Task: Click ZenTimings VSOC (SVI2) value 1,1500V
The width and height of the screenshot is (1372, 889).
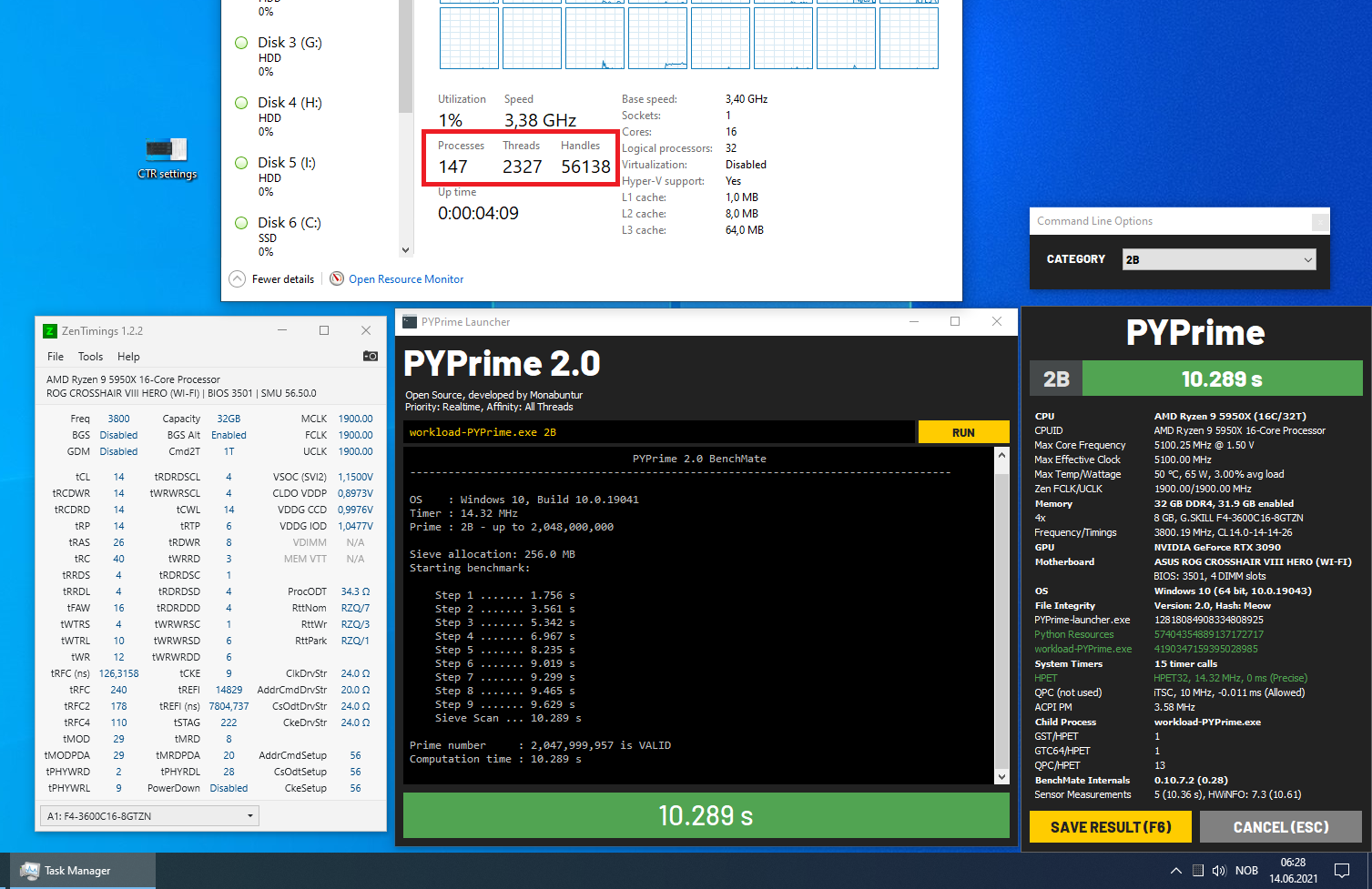Action: point(355,477)
